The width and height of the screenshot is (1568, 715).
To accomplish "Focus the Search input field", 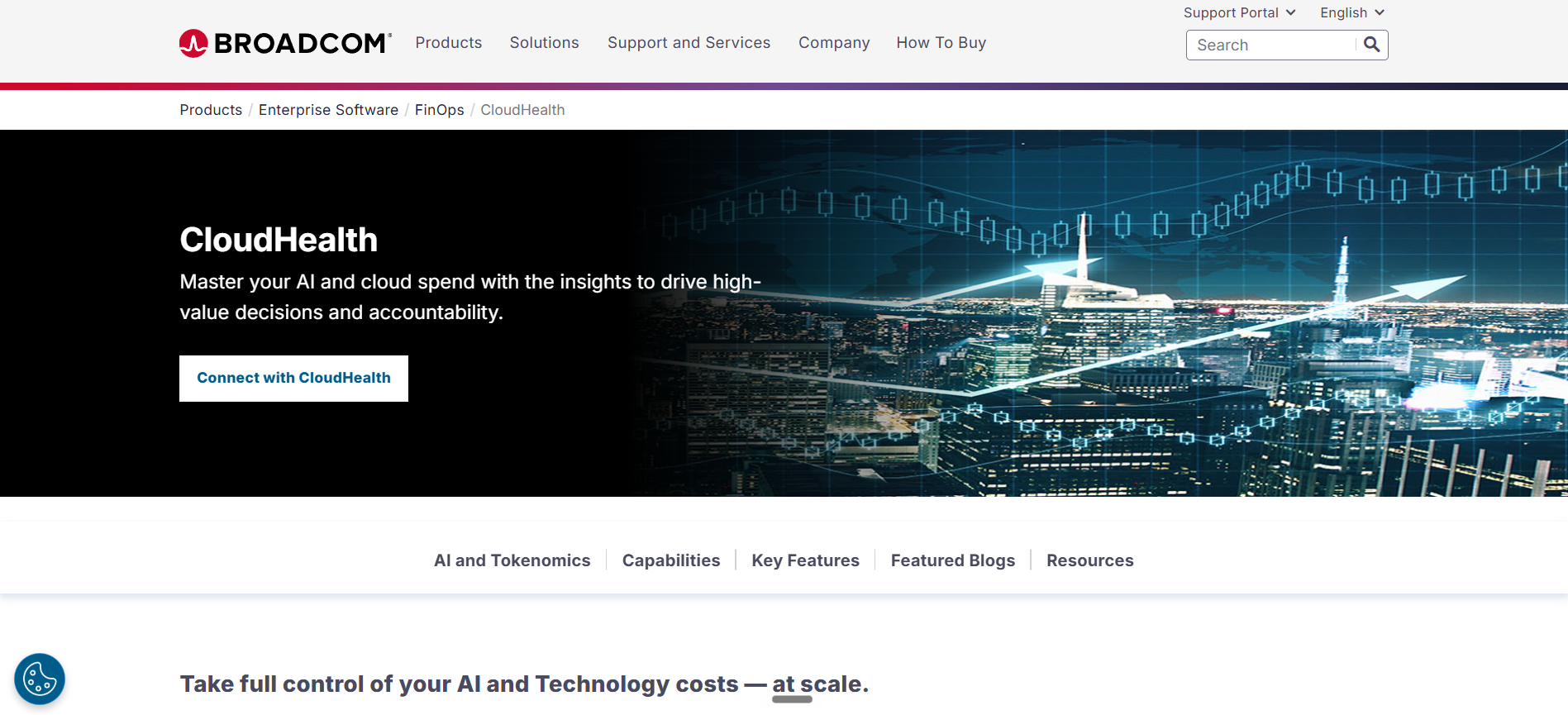I will [1271, 45].
